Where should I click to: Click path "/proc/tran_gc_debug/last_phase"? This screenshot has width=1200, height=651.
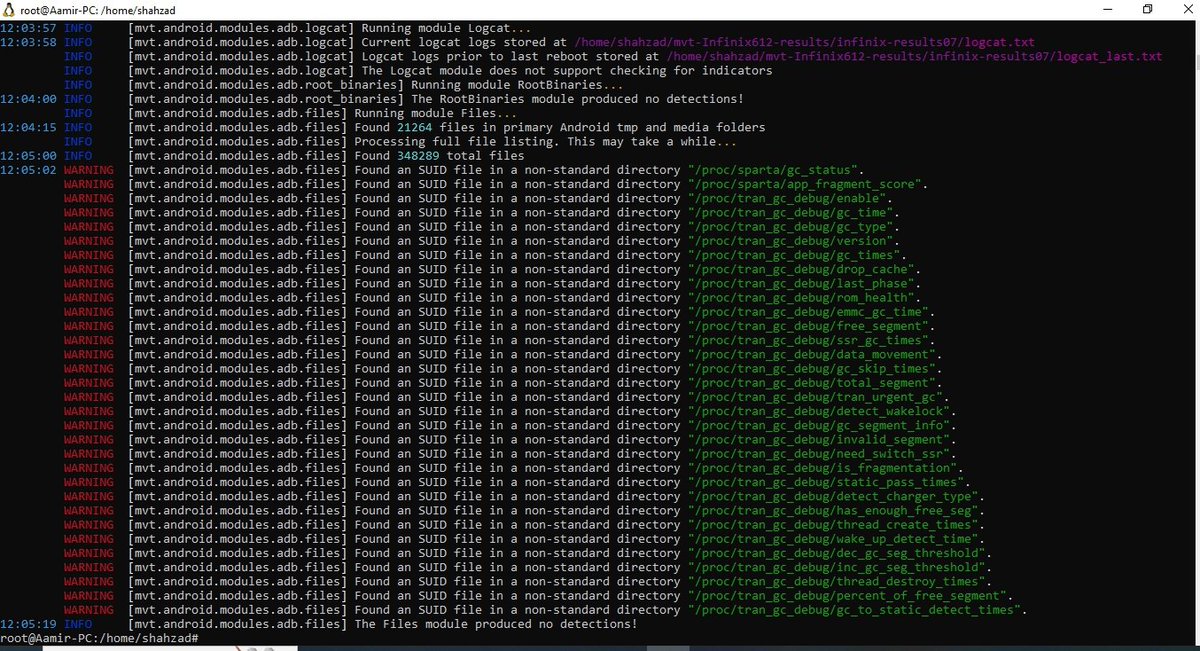(803, 283)
